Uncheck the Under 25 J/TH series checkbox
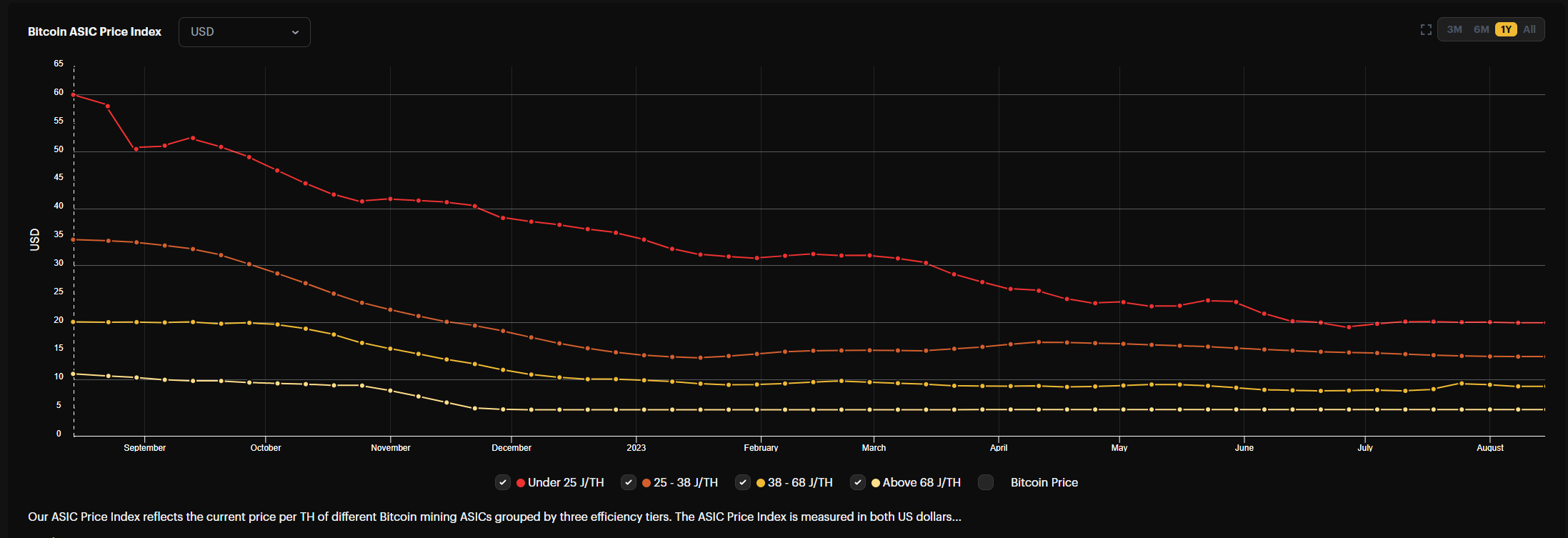This screenshot has width=1568, height=538. 503,482
